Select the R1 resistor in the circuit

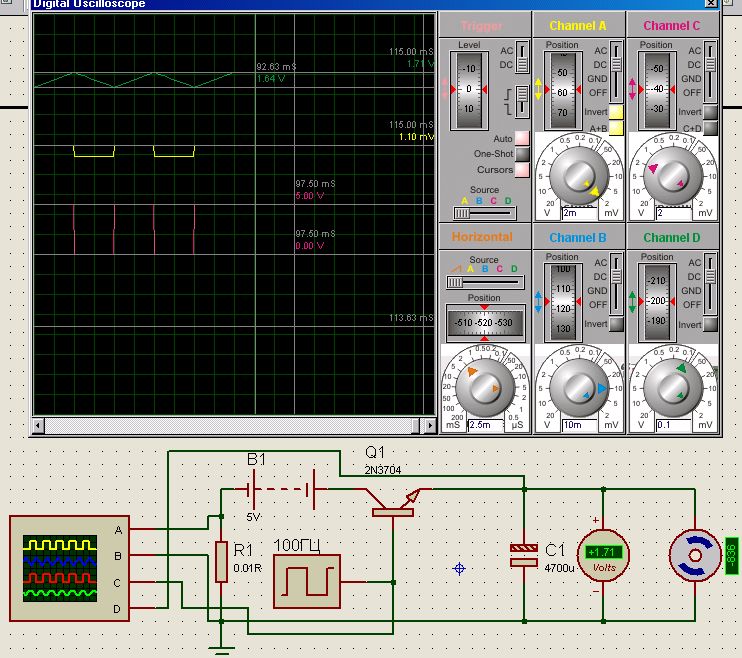pyautogui.click(x=221, y=562)
